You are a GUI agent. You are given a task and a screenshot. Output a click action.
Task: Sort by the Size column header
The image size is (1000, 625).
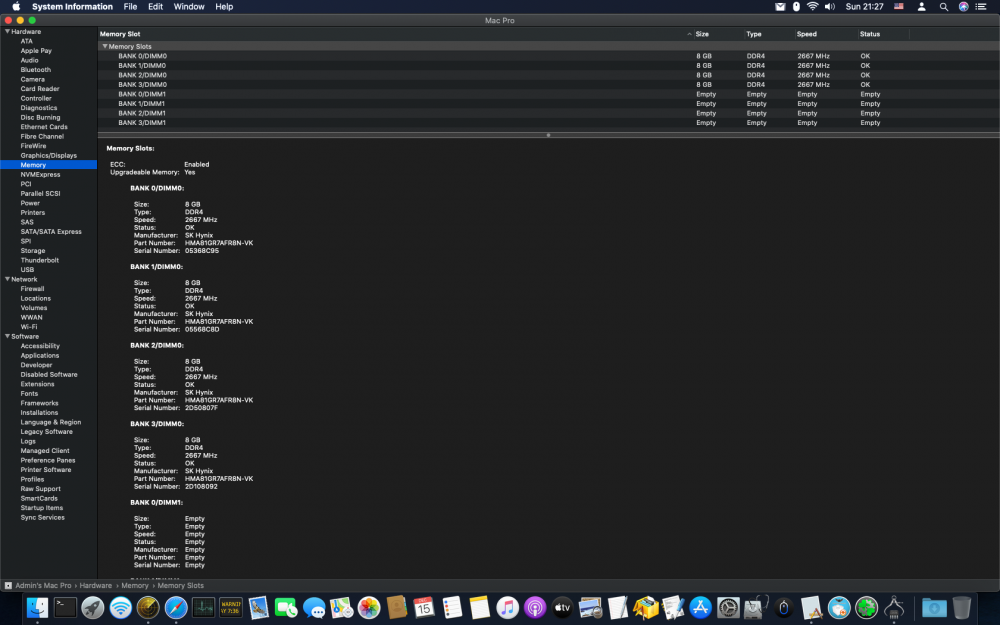click(x=719, y=34)
